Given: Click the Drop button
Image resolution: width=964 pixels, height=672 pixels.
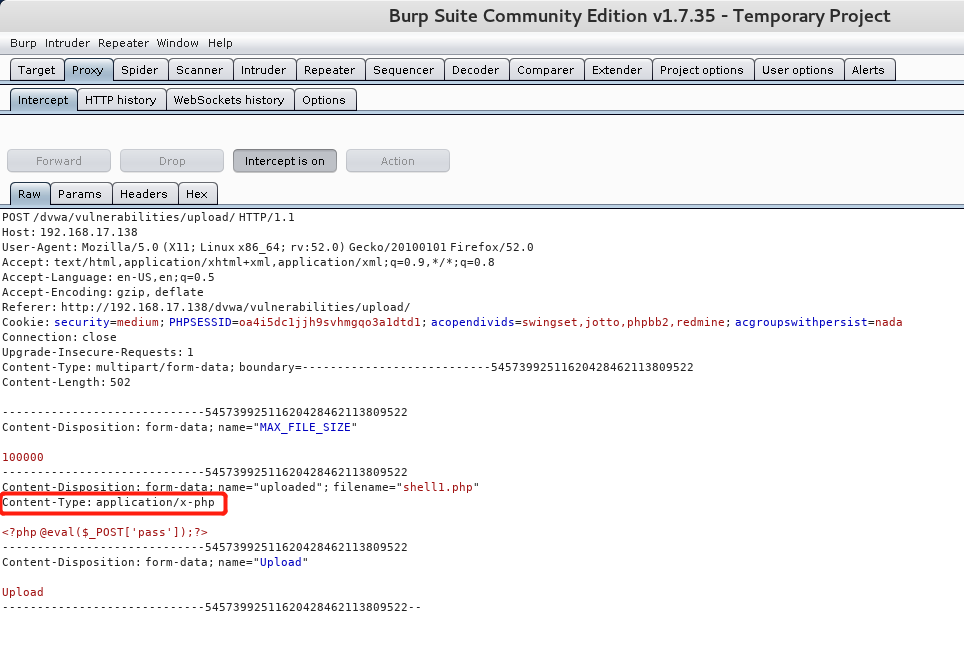Looking at the screenshot, I should [x=172, y=161].
